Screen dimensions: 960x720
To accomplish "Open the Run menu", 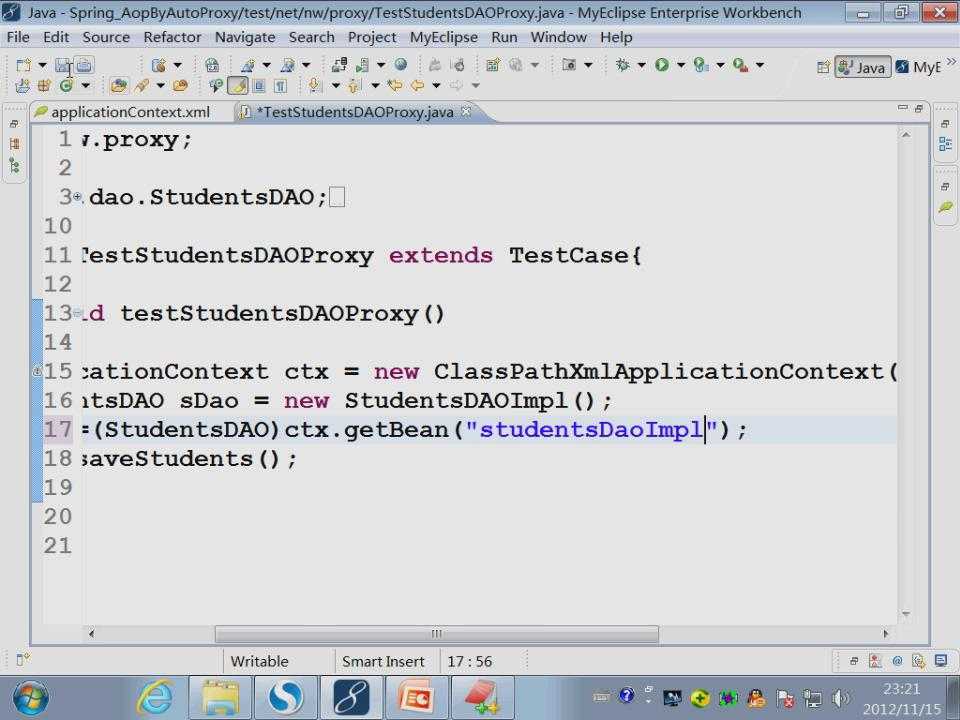I will 504,37.
